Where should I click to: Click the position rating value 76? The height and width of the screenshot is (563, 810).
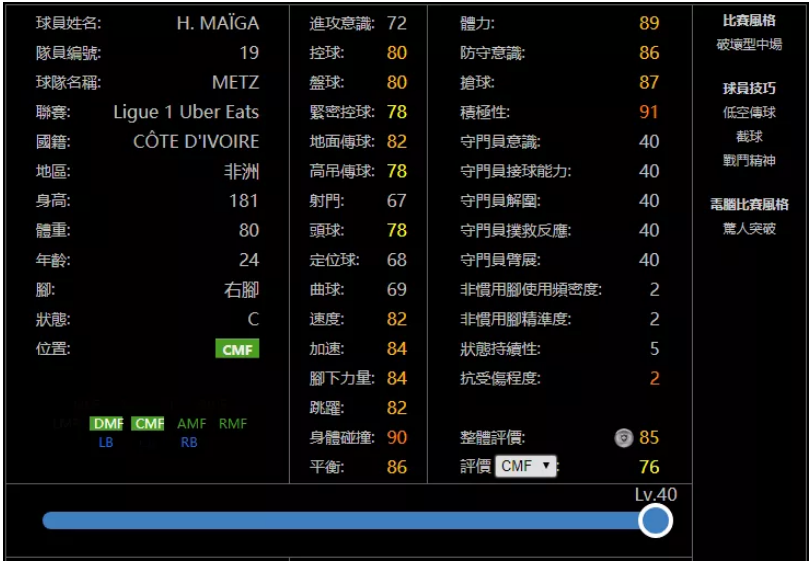[x=649, y=467]
